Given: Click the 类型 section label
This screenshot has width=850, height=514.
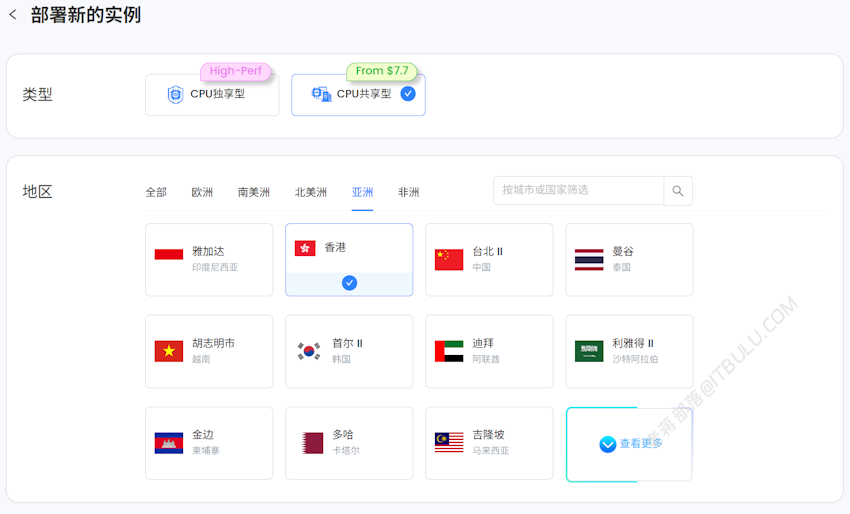Looking at the screenshot, I should [x=37, y=94].
